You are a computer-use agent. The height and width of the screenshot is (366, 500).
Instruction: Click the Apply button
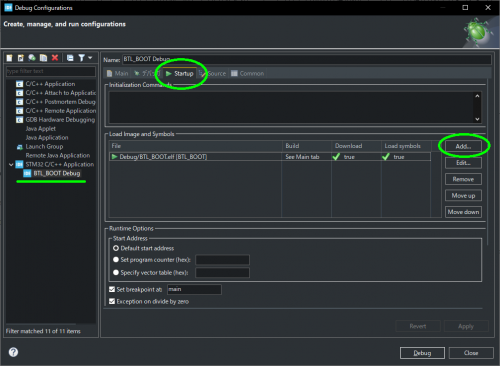[466, 326]
